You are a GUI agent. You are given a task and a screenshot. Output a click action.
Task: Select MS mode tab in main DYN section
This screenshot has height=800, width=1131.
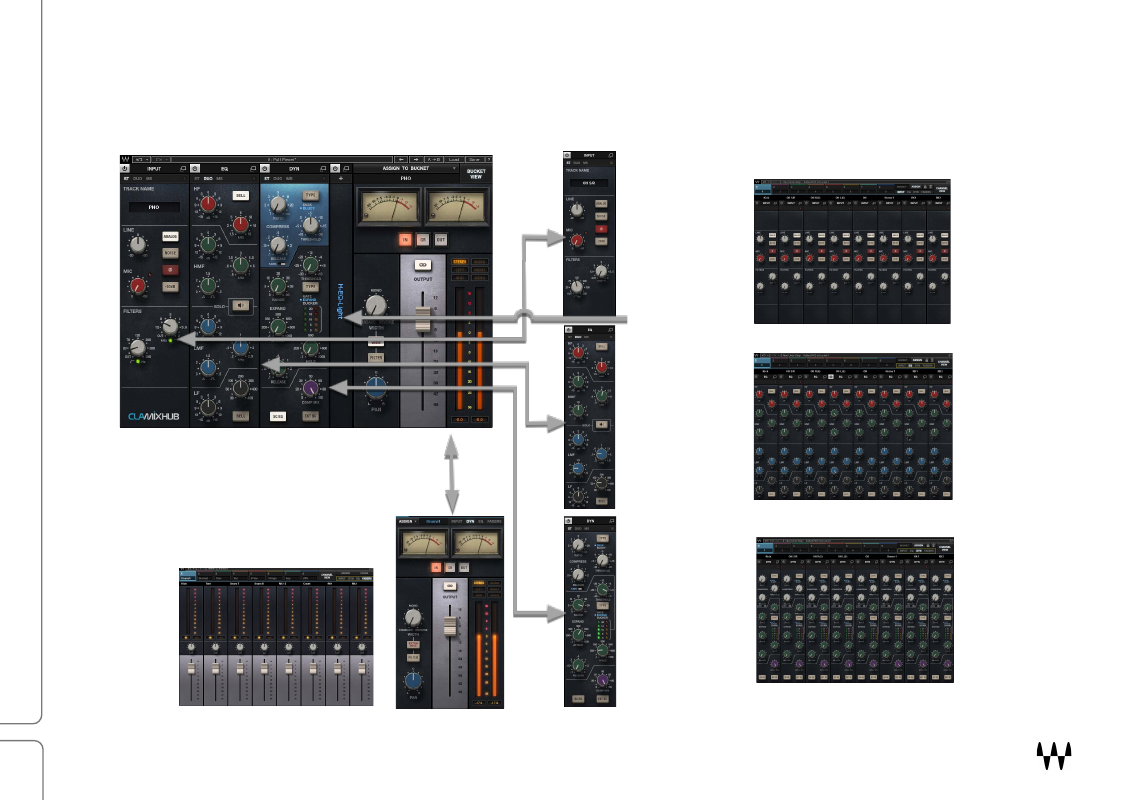click(289, 178)
